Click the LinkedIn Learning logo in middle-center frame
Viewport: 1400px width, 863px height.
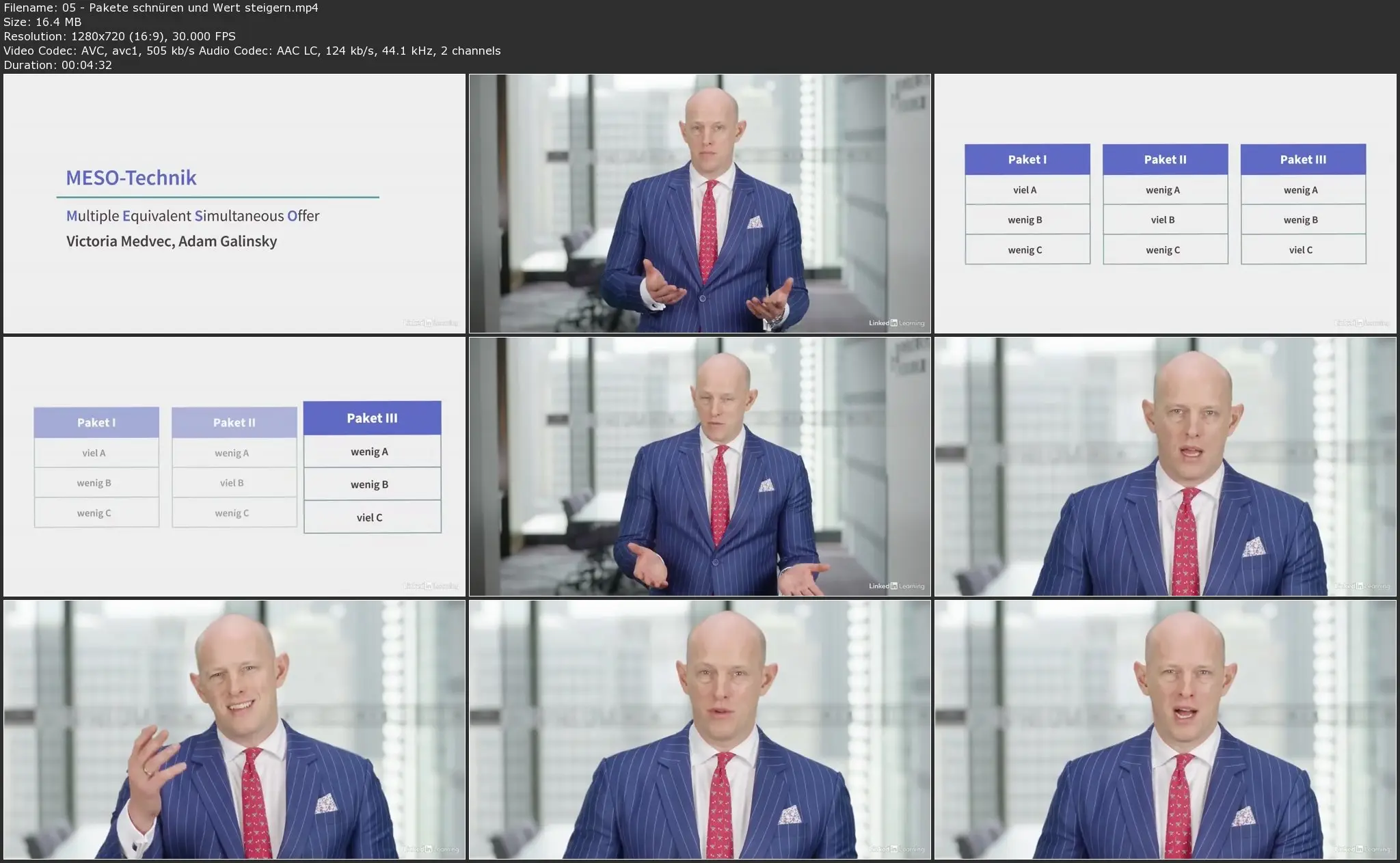(896, 586)
